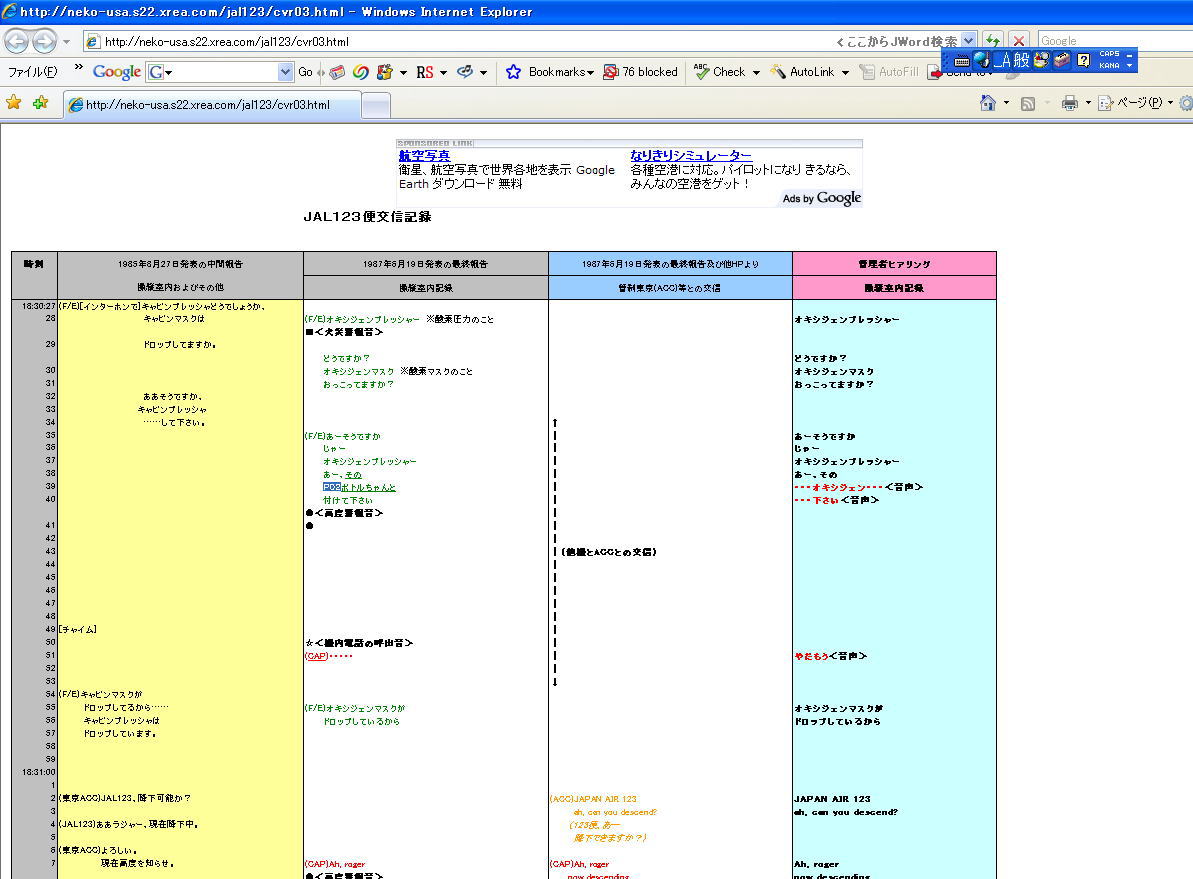Click the 76 blocked popup blocker icon

tap(610, 72)
